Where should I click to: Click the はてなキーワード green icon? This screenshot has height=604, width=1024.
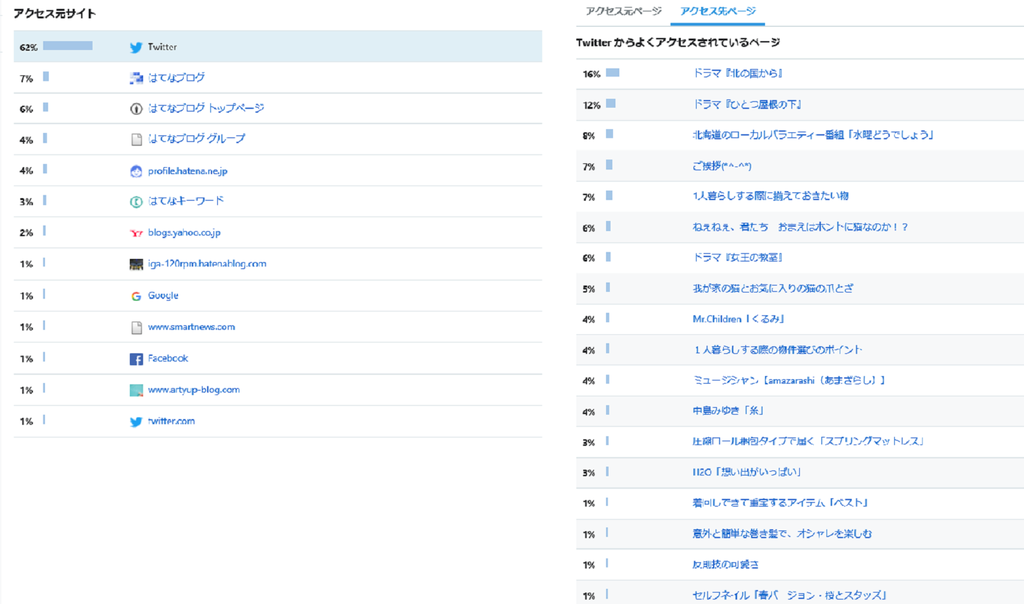pyautogui.click(x=136, y=202)
